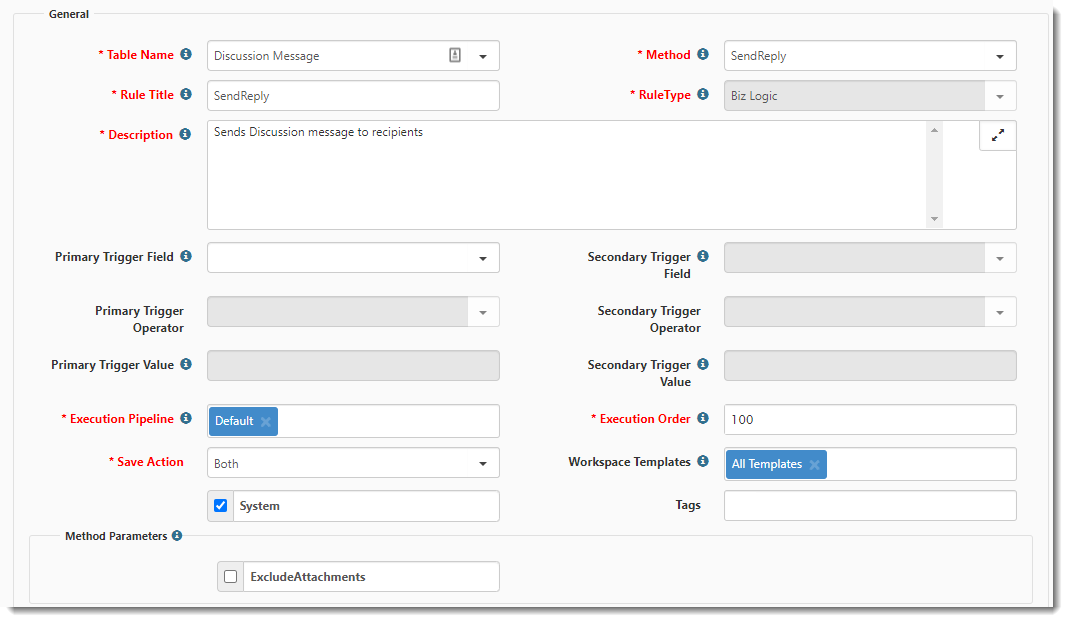Click the info icon beside Table Name

coord(186,55)
